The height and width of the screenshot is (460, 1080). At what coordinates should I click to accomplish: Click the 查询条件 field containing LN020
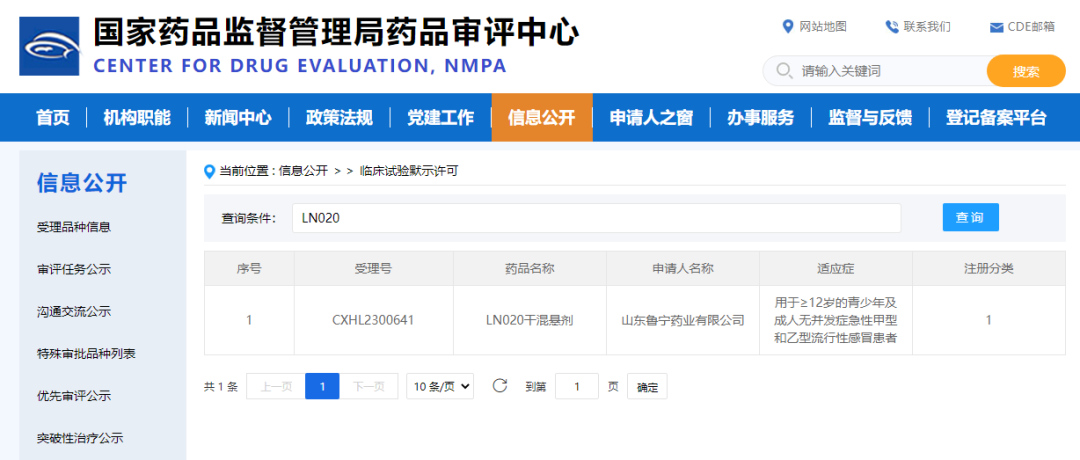596,218
